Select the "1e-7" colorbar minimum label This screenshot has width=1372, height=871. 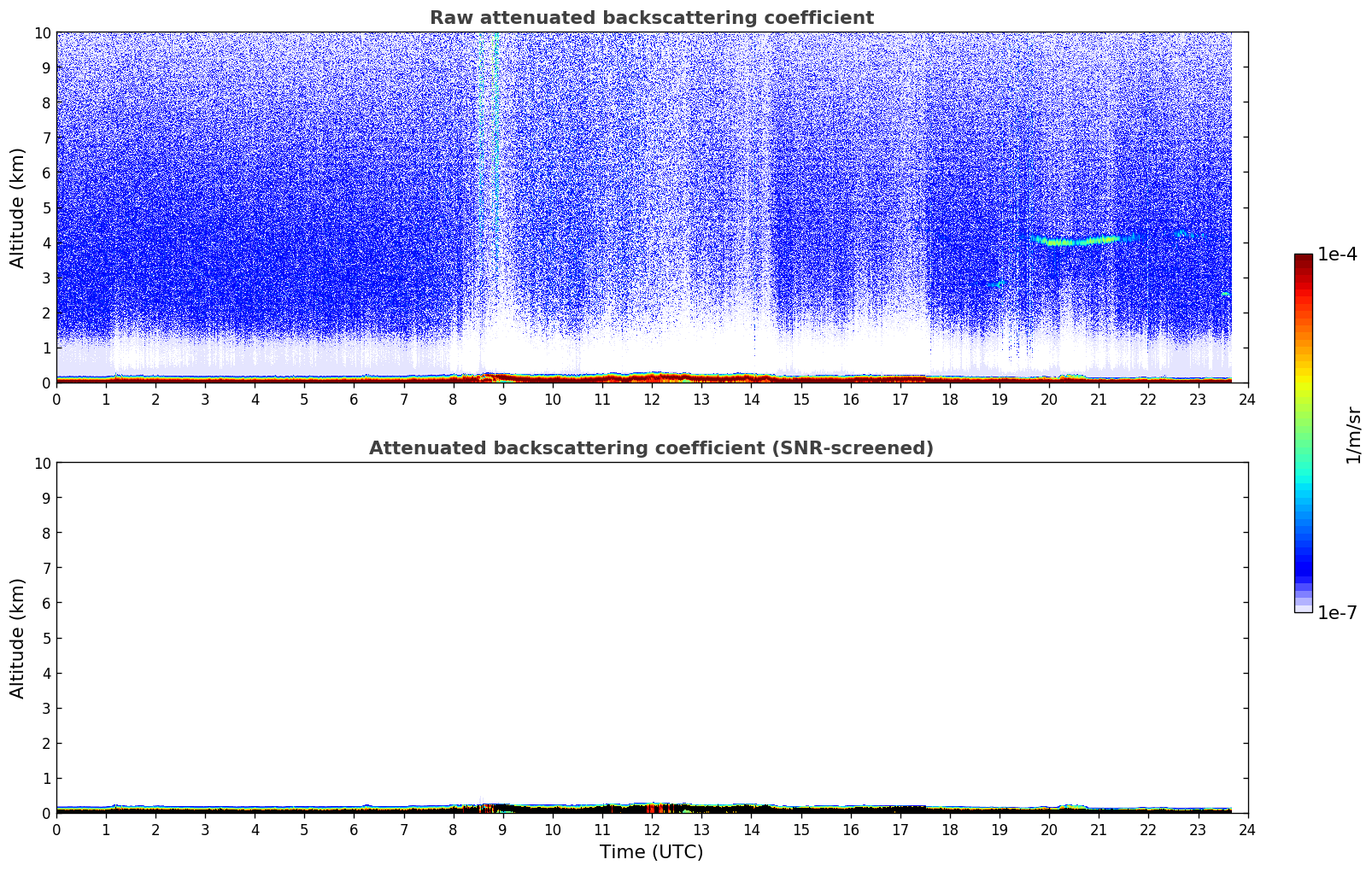coord(1337,612)
